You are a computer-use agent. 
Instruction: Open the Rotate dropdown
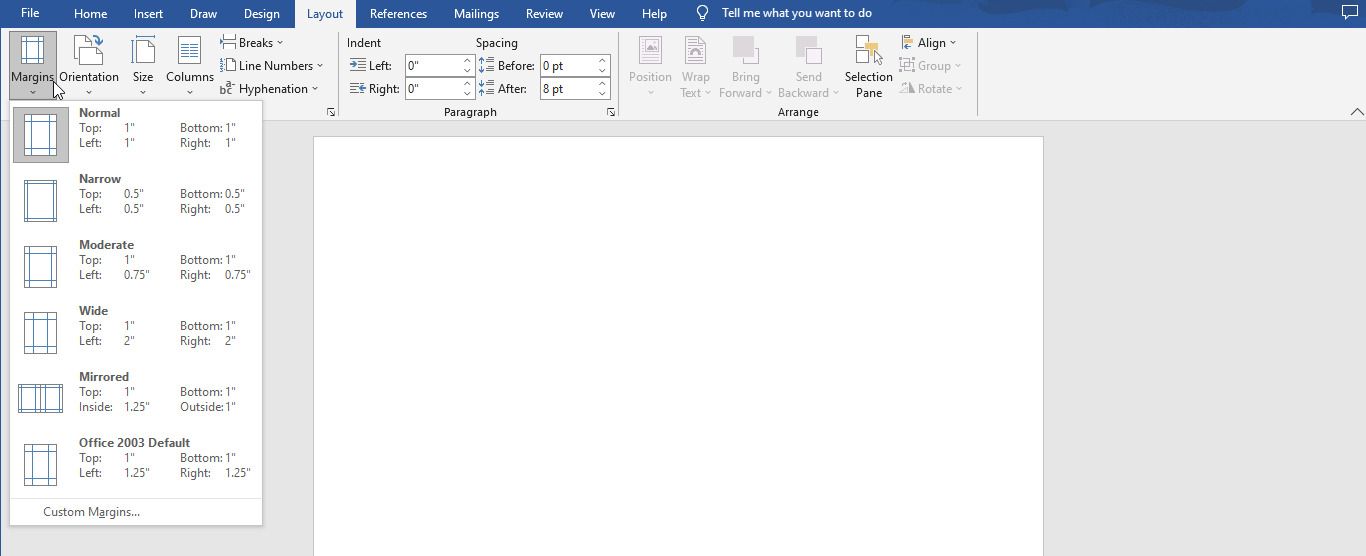[930, 88]
